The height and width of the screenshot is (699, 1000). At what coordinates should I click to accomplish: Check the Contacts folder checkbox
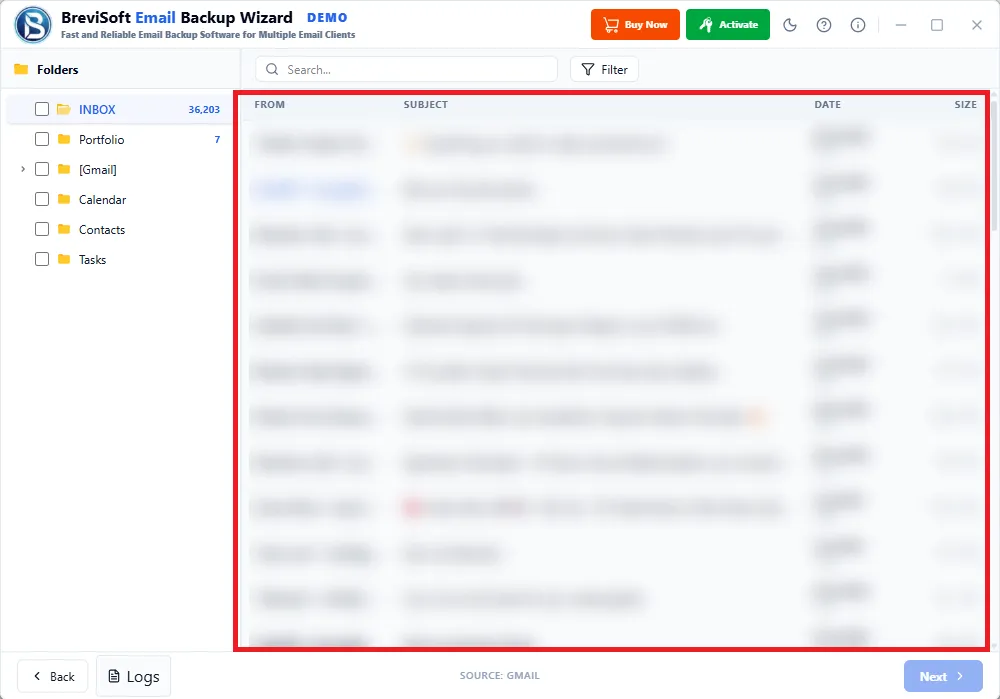pyautogui.click(x=42, y=229)
